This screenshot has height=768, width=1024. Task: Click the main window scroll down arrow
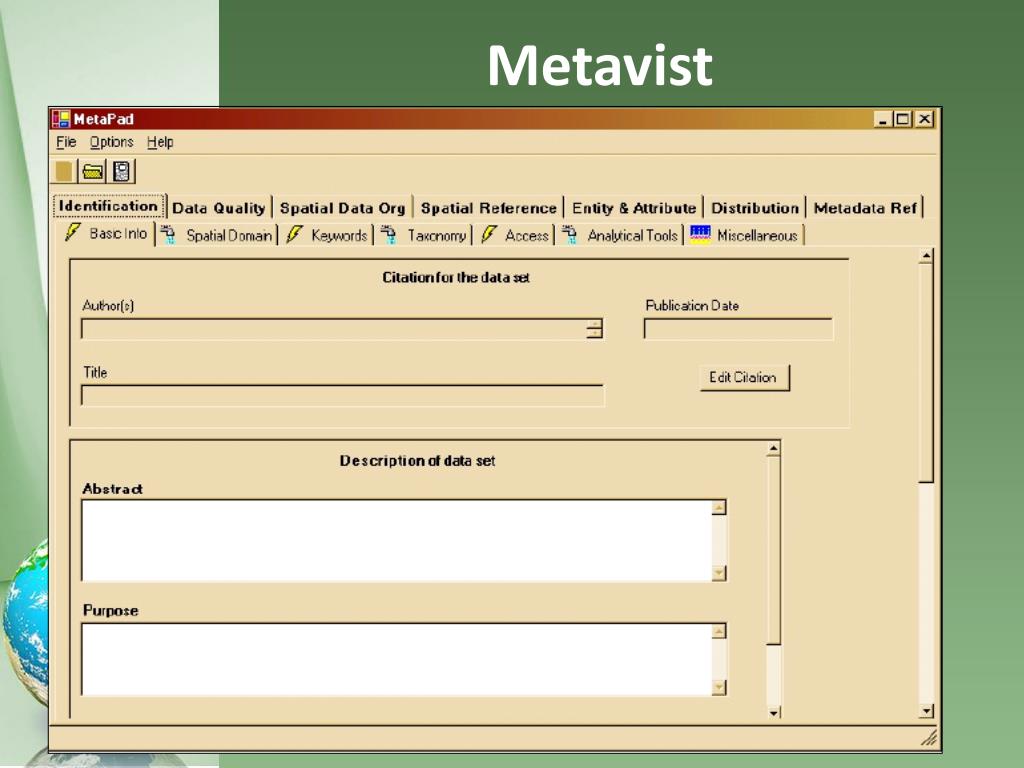[926, 711]
